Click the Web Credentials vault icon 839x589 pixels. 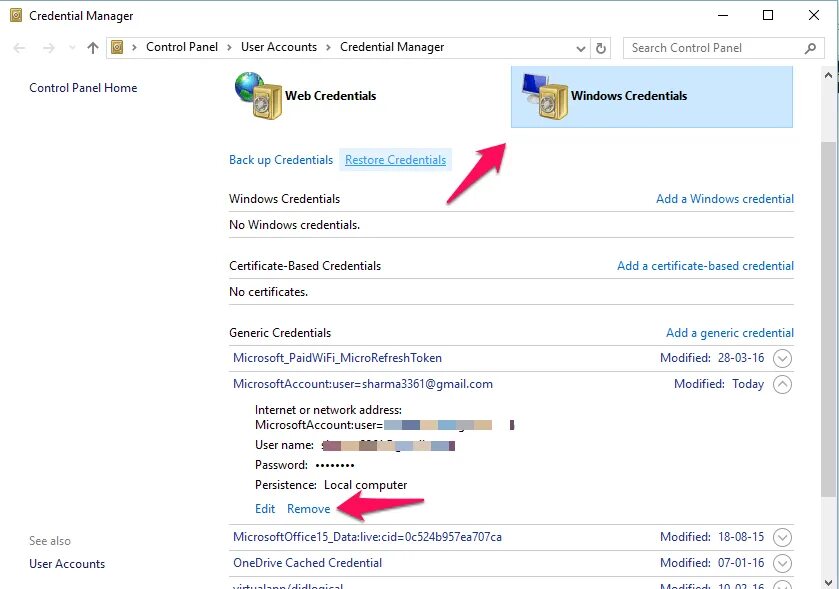tap(258, 96)
